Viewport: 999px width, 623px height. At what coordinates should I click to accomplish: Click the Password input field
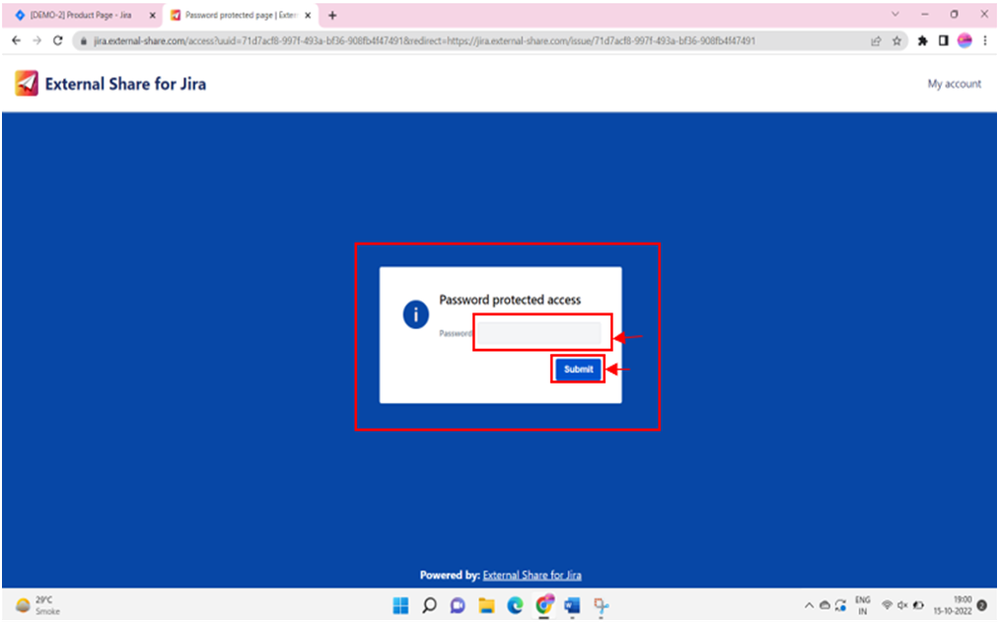(539, 333)
